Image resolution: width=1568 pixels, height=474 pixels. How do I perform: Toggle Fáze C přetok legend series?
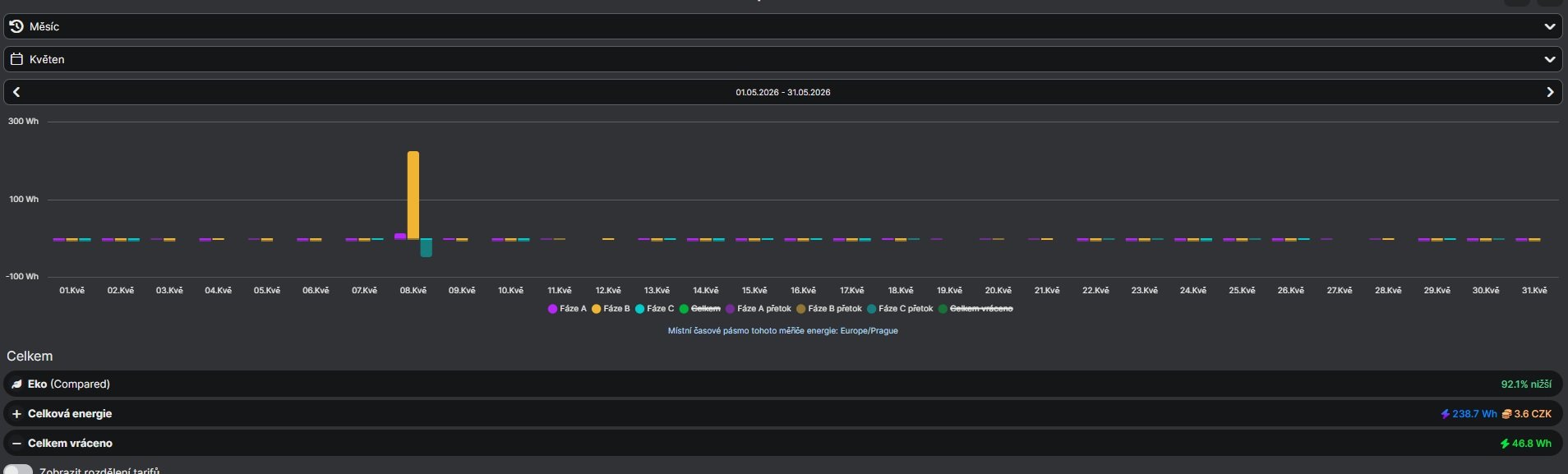tap(900, 309)
